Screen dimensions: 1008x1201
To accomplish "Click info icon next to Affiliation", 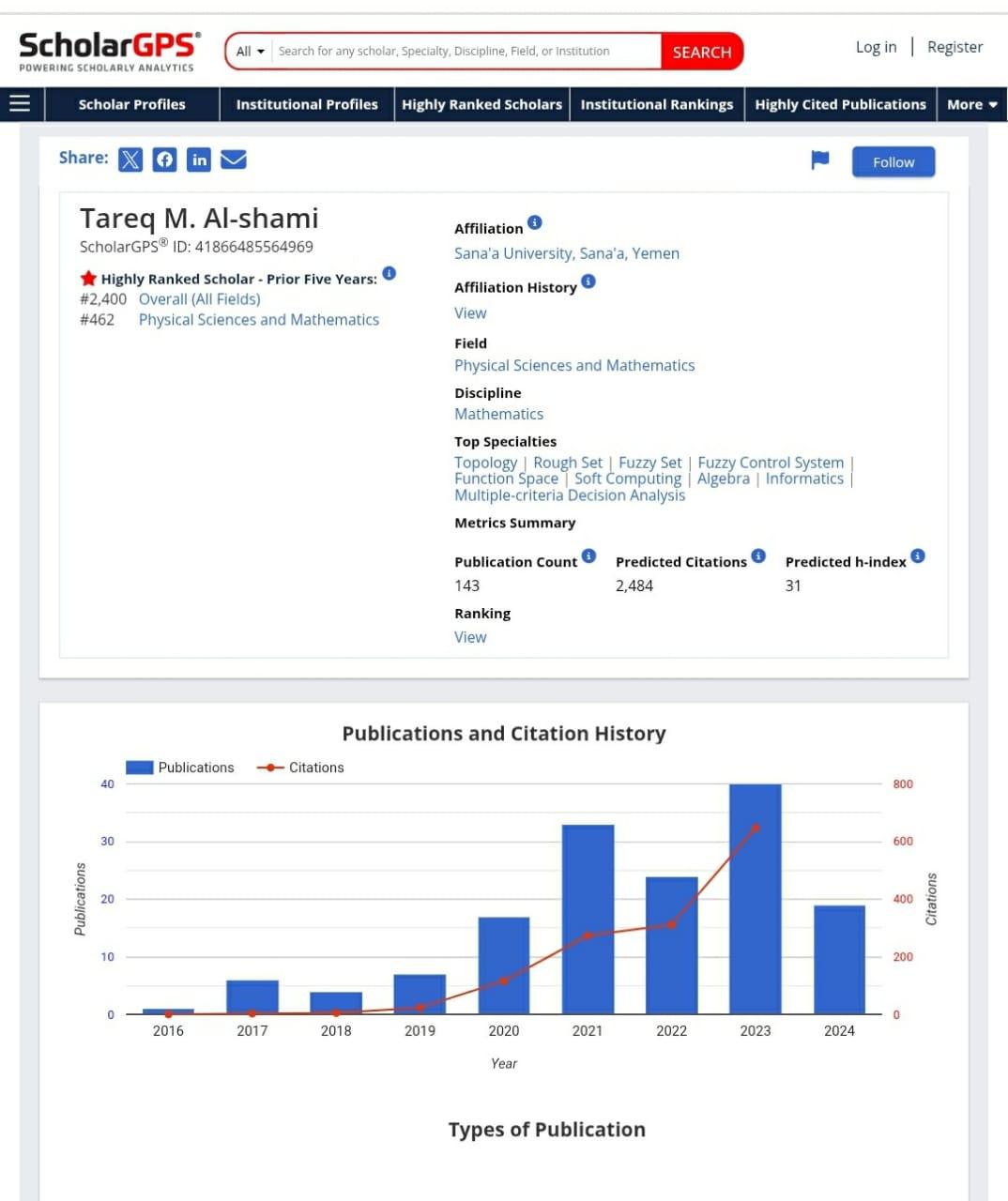I will 535,222.
